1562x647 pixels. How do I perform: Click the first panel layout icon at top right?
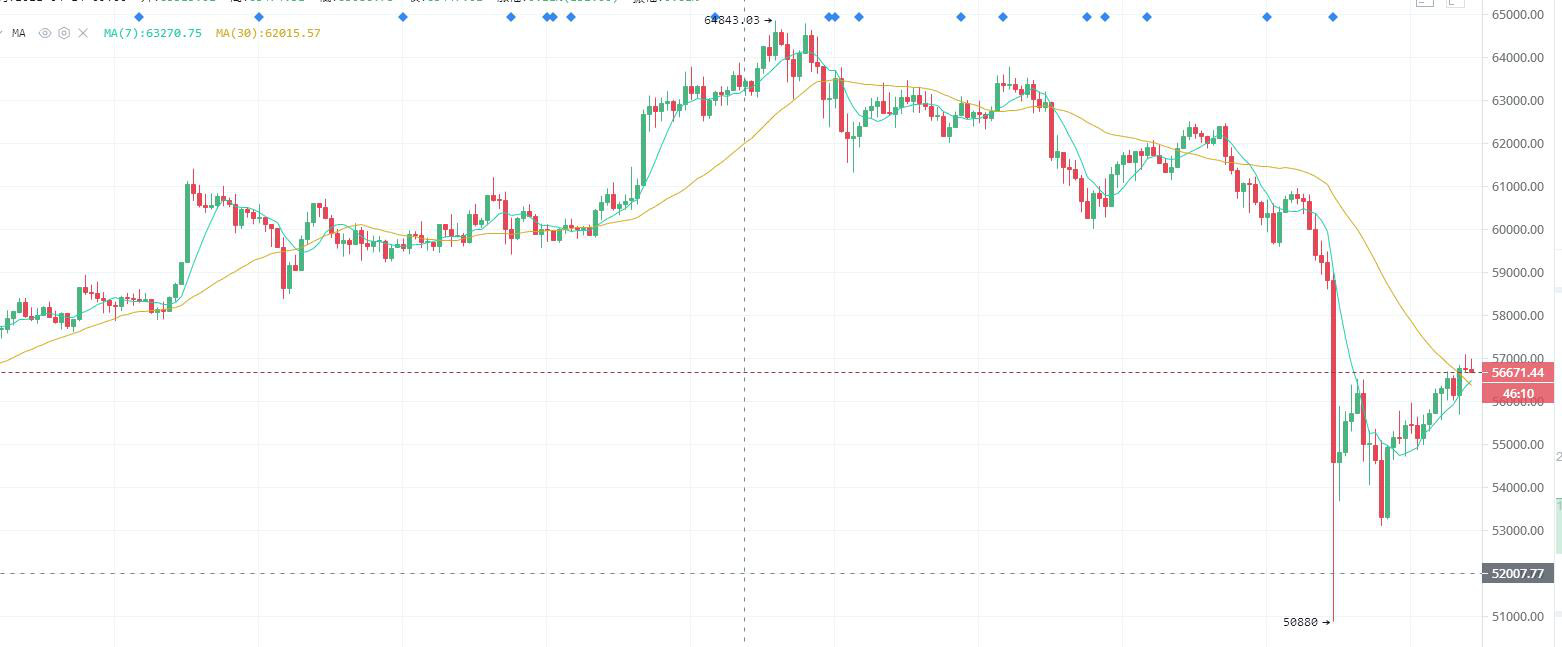tap(1425, 3)
